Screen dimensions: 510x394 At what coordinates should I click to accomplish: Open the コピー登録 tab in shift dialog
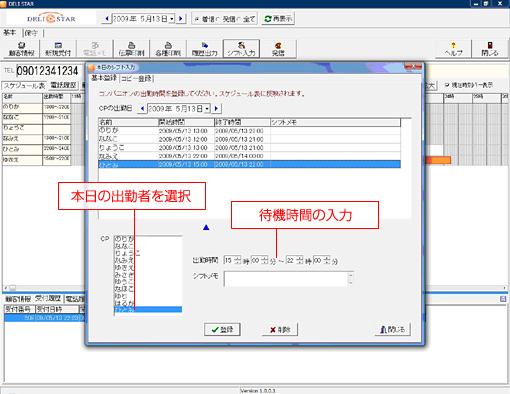[136, 78]
